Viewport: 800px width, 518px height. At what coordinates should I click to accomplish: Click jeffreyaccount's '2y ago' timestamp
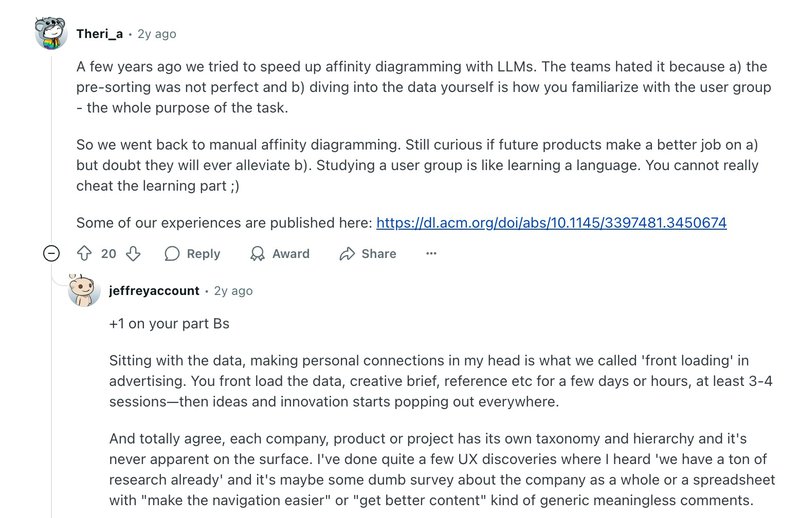click(x=233, y=291)
